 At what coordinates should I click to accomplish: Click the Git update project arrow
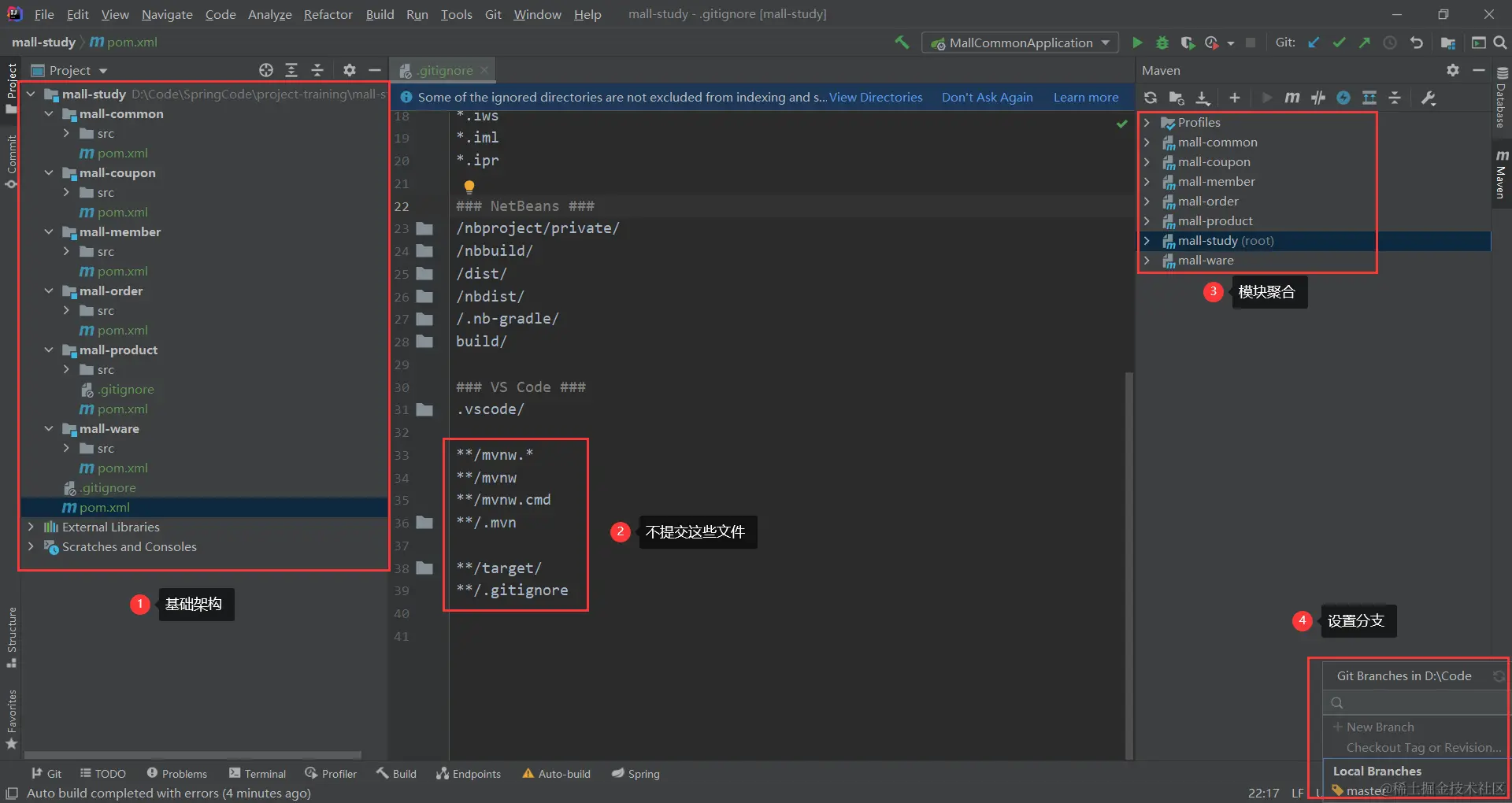click(1314, 43)
